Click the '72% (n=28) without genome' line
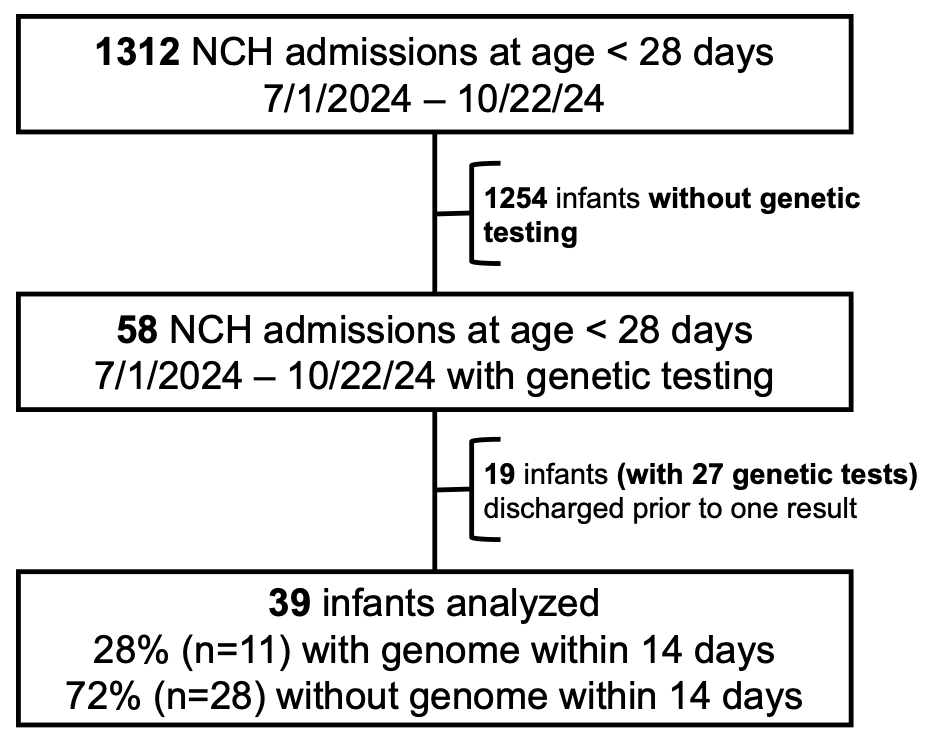 tap(434, 696)
